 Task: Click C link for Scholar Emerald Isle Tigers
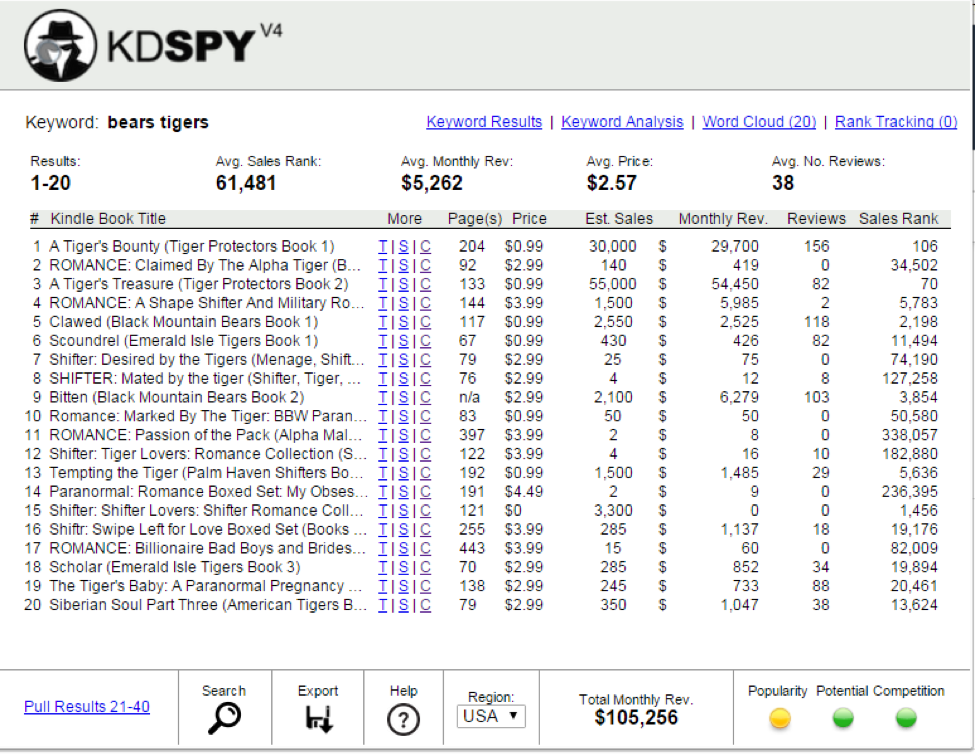pos(425,567)
